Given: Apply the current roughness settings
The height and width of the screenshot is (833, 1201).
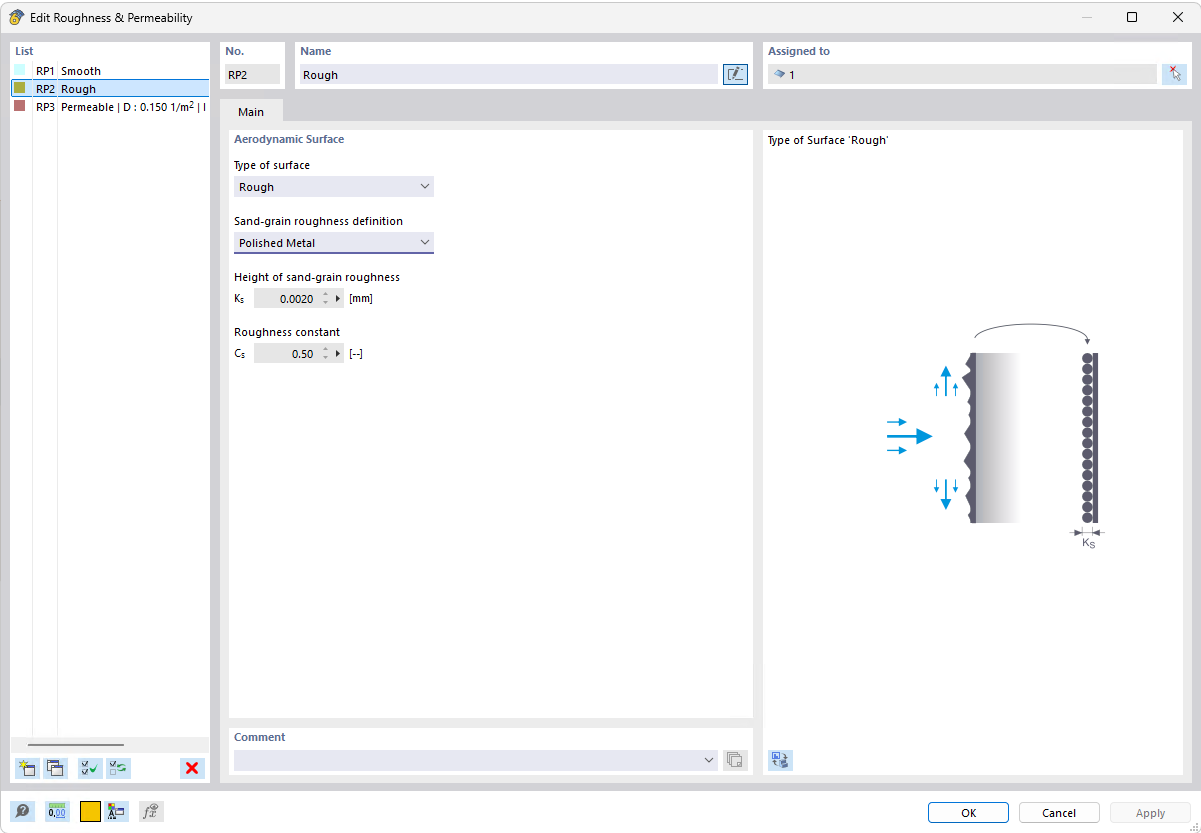Looking at the screenshot, I should tap(1149, 812).
